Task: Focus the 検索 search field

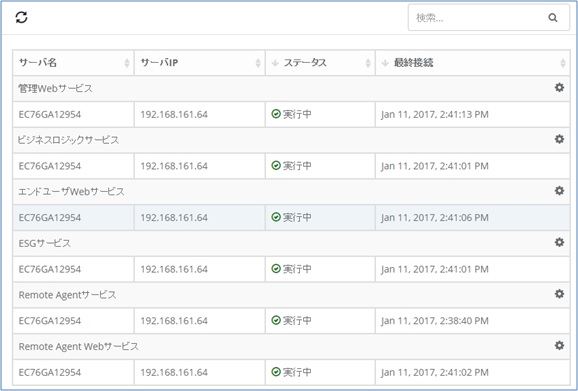Action: [488, 17]
